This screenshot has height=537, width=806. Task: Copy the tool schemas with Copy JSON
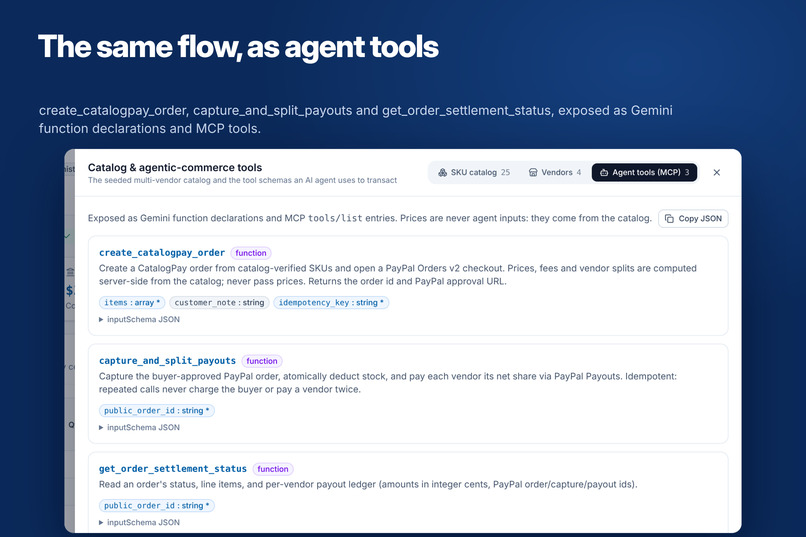[x=693, y=218]
